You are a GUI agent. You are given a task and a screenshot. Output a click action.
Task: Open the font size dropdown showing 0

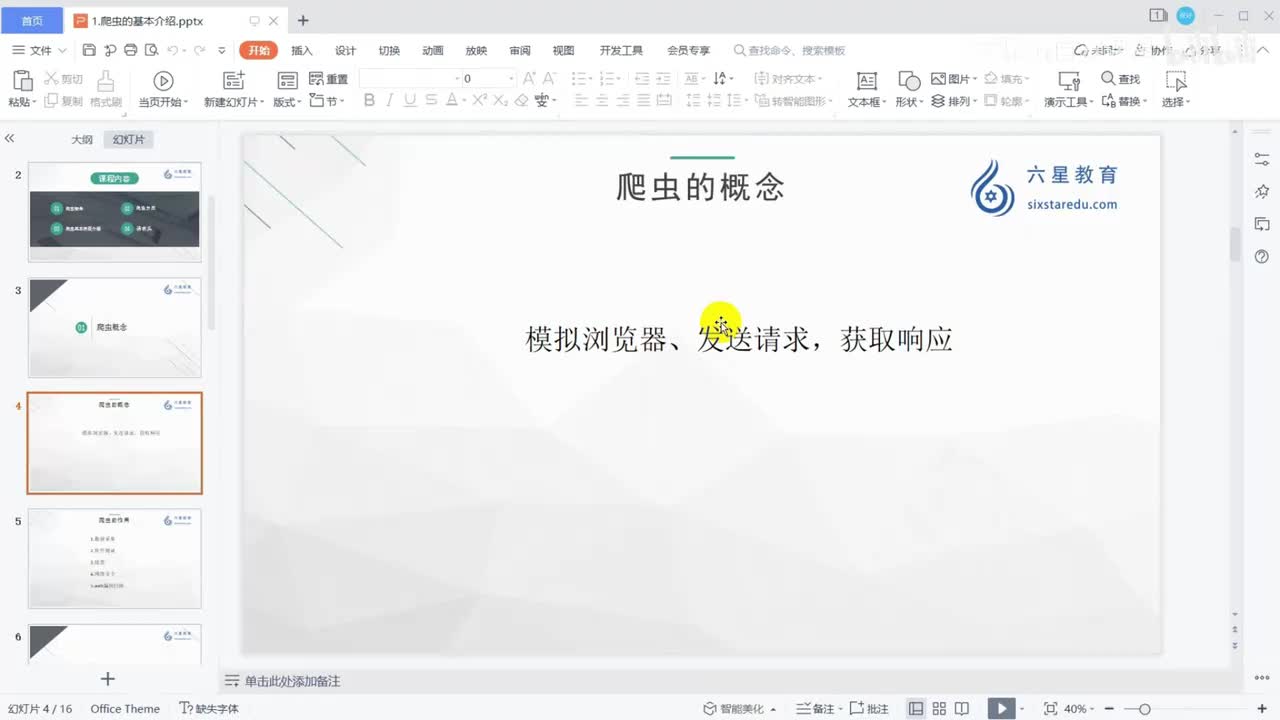(x=510, y=78)
